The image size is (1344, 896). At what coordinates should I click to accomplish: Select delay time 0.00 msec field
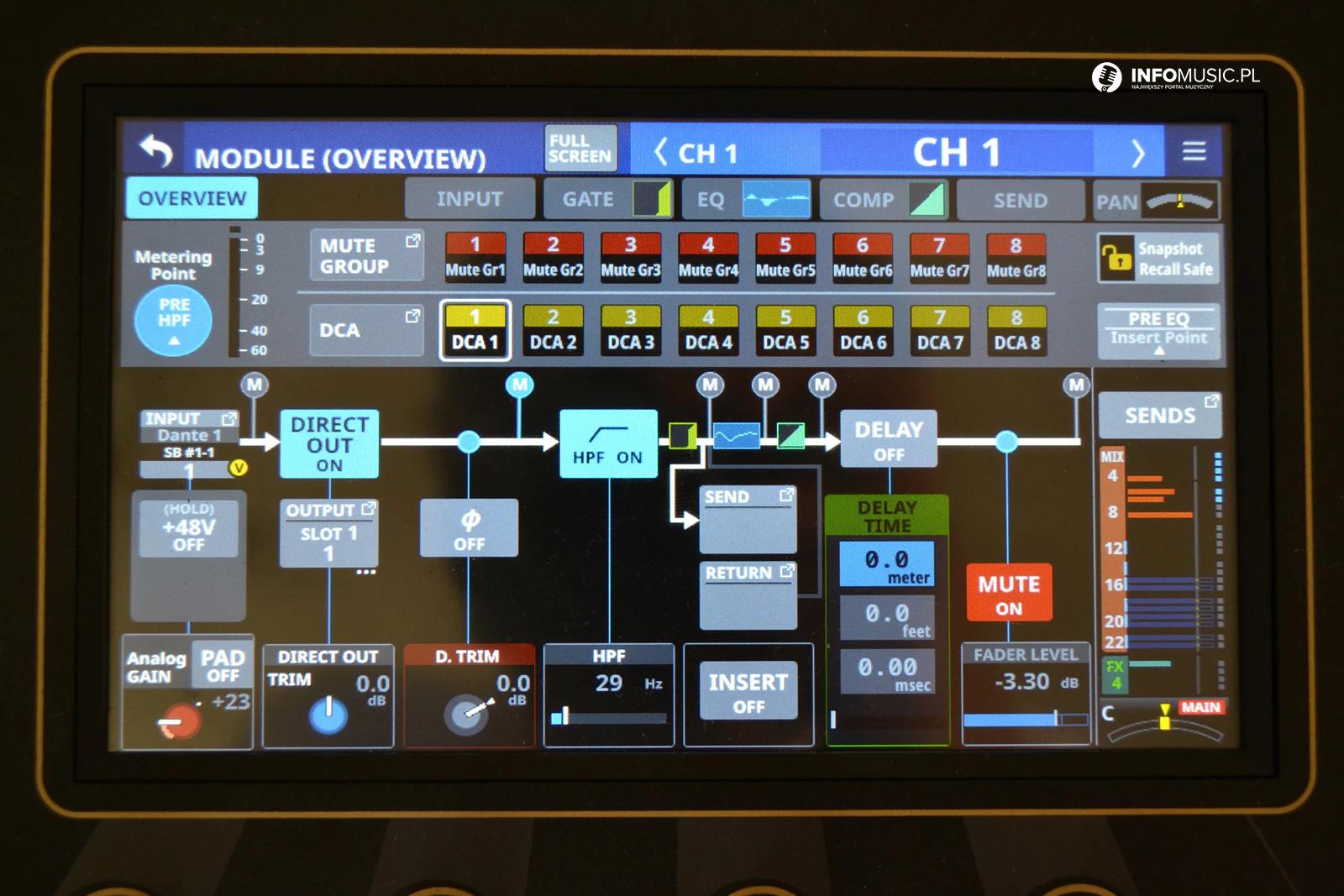pyautogui.click(x=887, y=672)
